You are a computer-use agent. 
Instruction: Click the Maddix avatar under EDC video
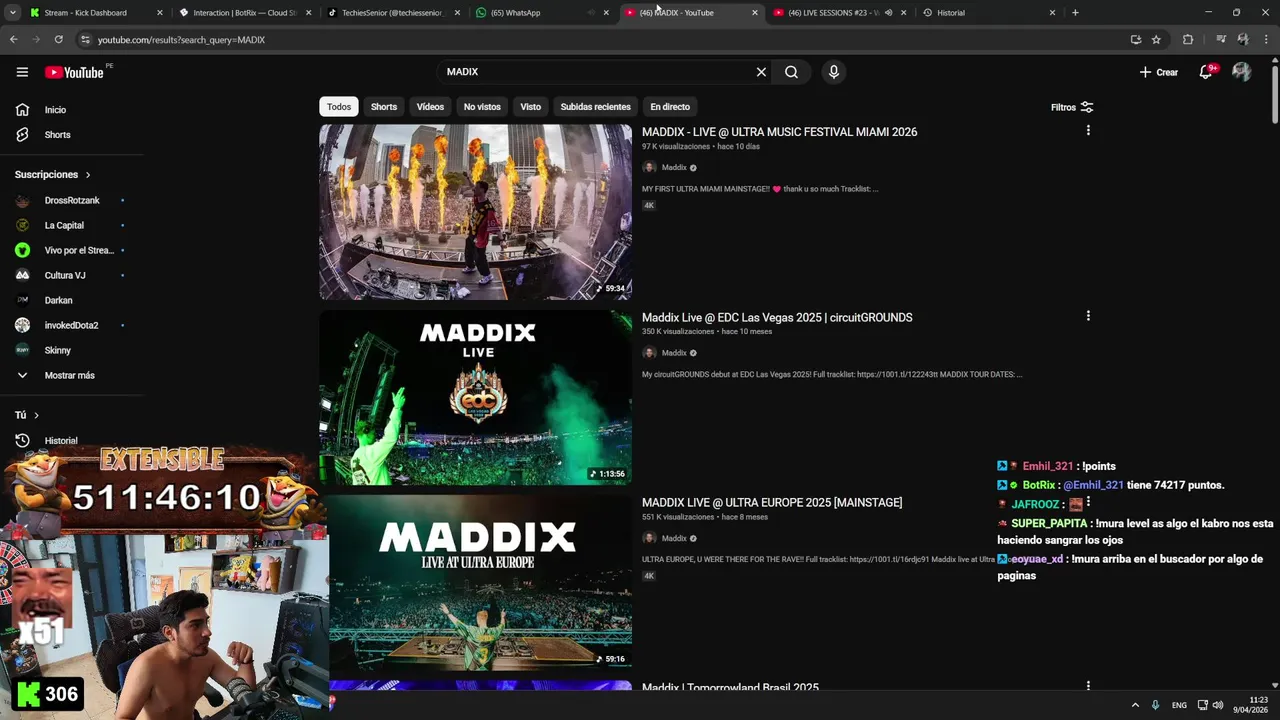click(x=649, y=353)
